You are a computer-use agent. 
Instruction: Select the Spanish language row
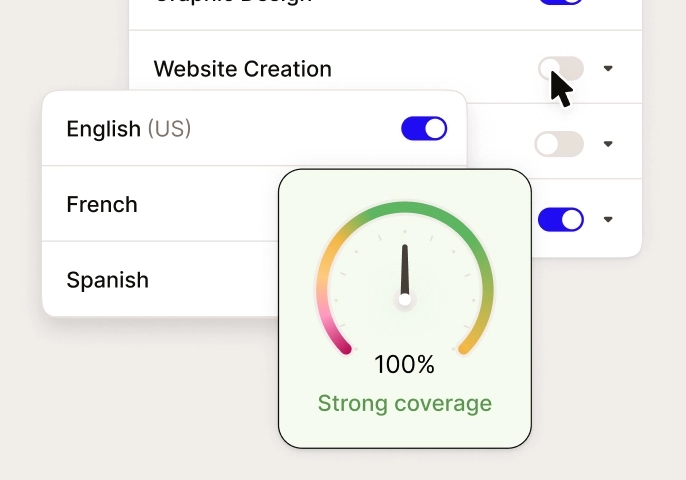point(160,279)
